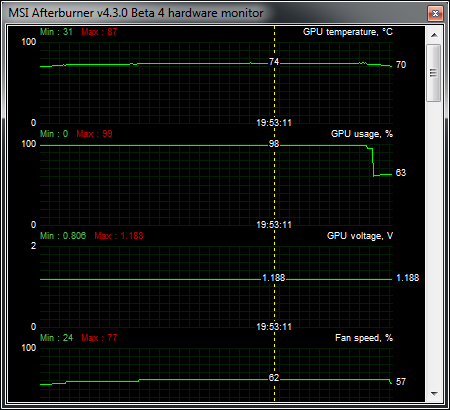Click current fan speed value 57
The width and height of the screenshot is (450, 410).
tap(401, 382)
